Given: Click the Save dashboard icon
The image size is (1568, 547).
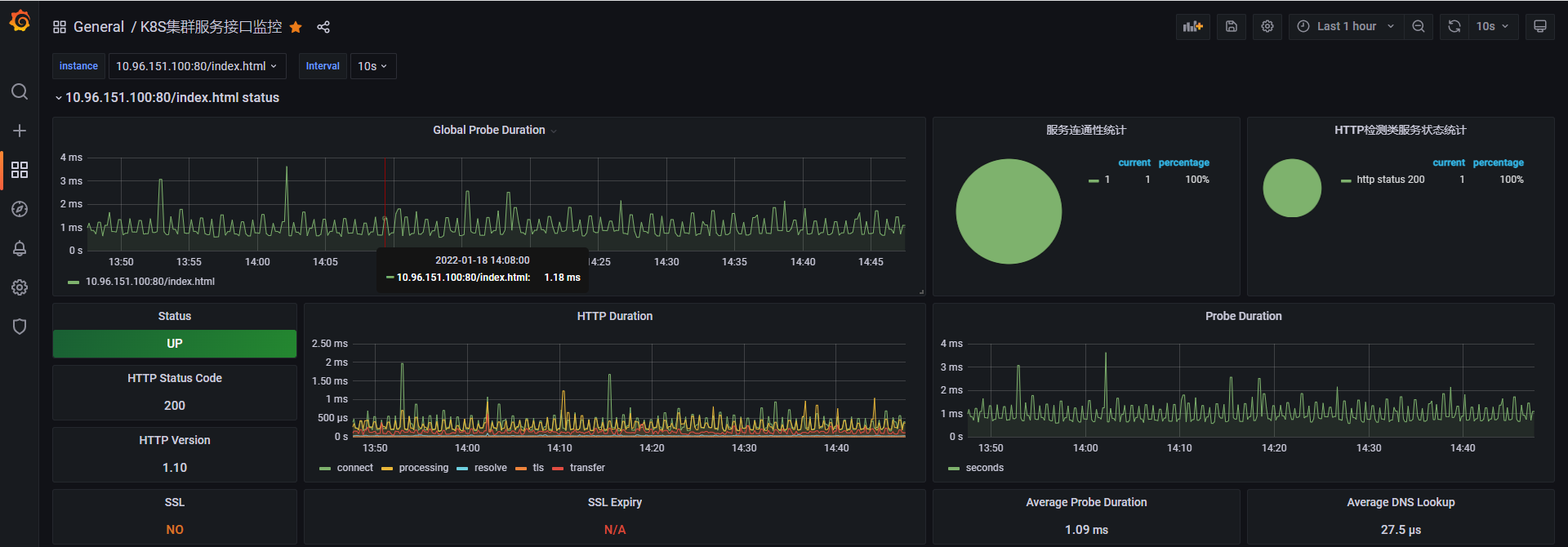Looking at the screenshot, I should [1232, 26].
